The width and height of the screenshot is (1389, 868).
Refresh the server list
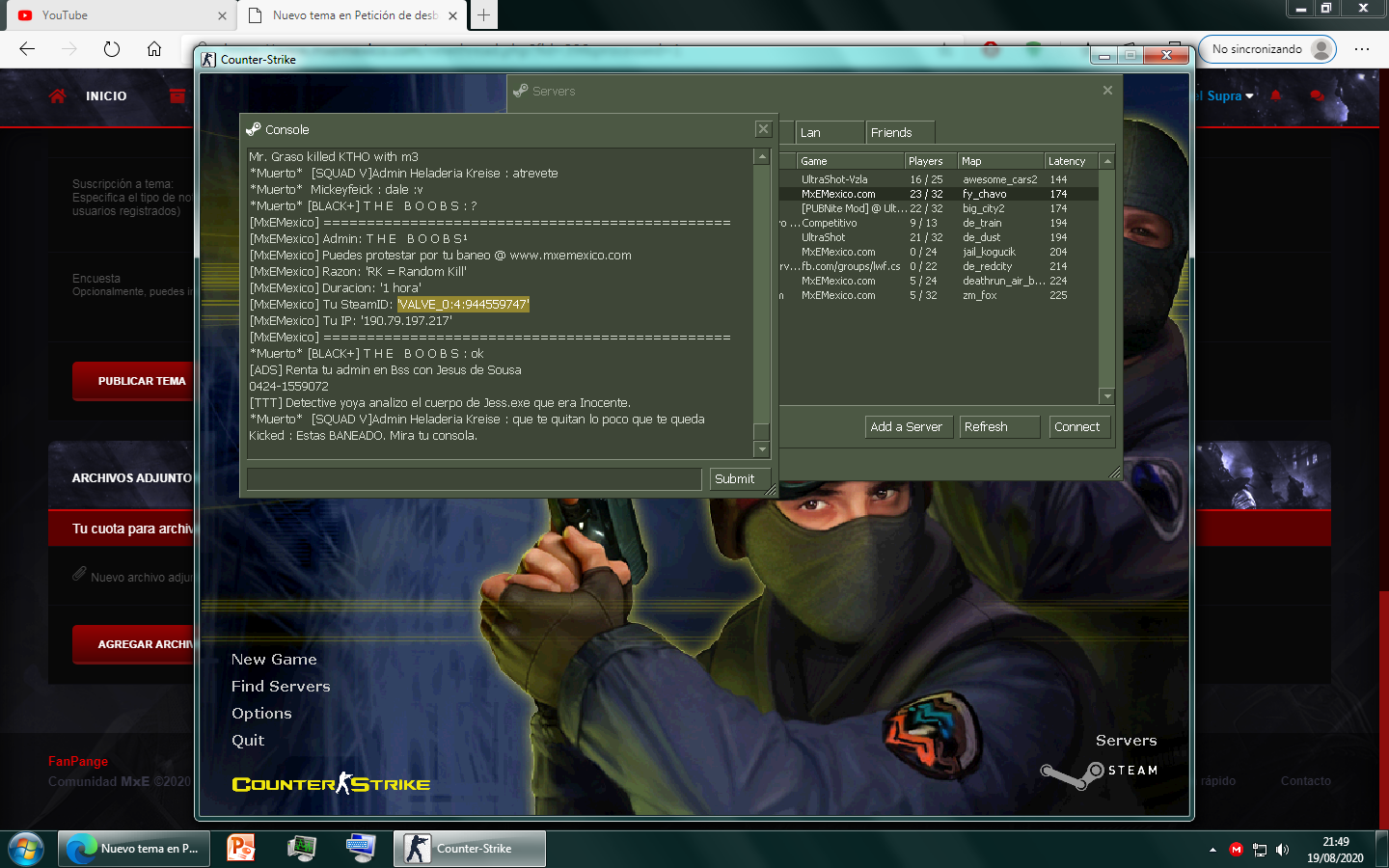[x=999, y=427]
